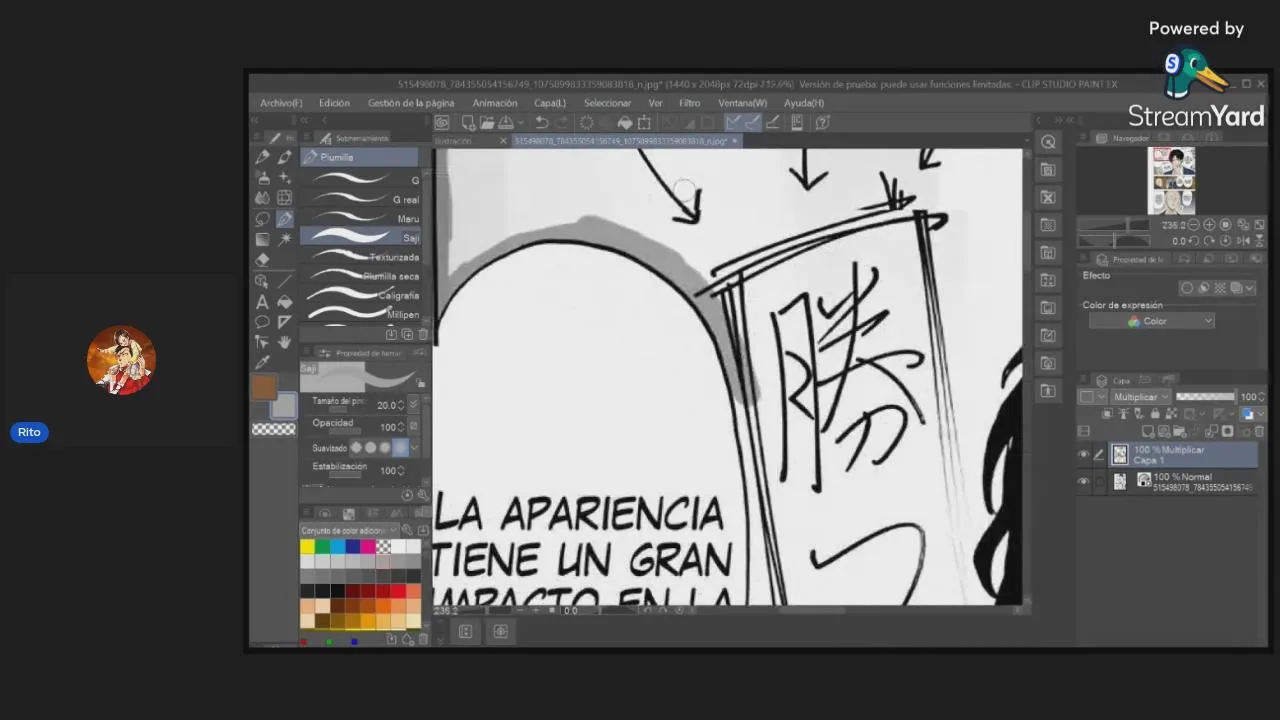Screen dimensions: 1280x720
Task: Select Texturizada brush in sub tool list
Action: 360,257
